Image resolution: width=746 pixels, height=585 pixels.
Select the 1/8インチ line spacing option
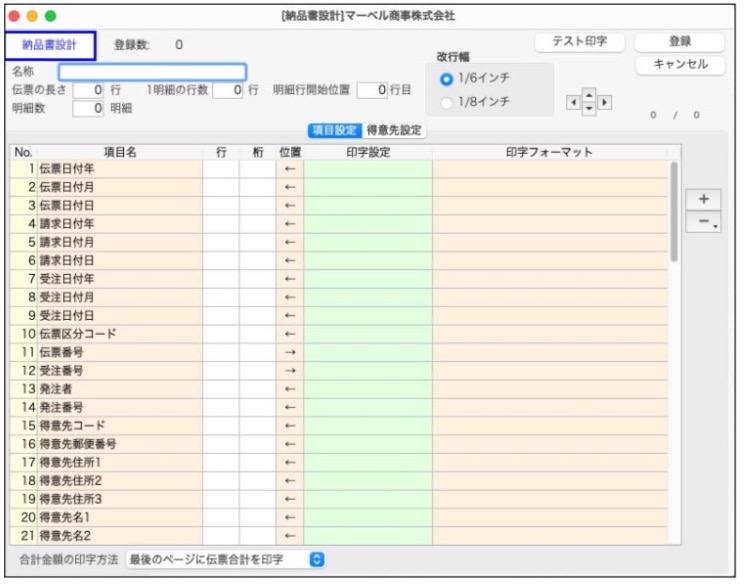[447, 102]
